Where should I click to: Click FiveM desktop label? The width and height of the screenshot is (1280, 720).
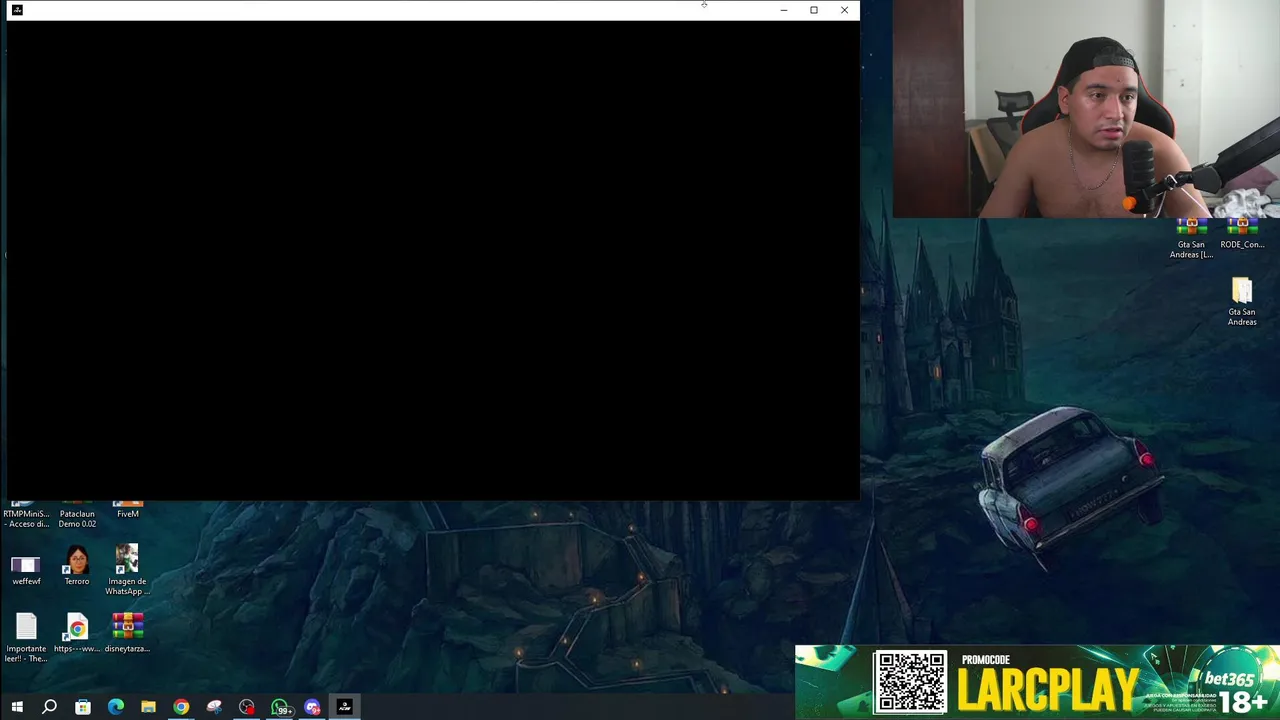[128, 514]
